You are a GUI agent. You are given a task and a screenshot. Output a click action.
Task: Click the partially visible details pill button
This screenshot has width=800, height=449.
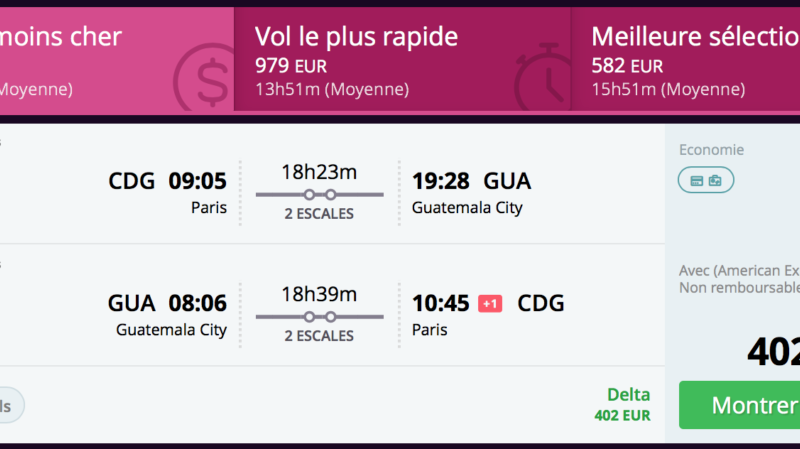pos(11,406)
